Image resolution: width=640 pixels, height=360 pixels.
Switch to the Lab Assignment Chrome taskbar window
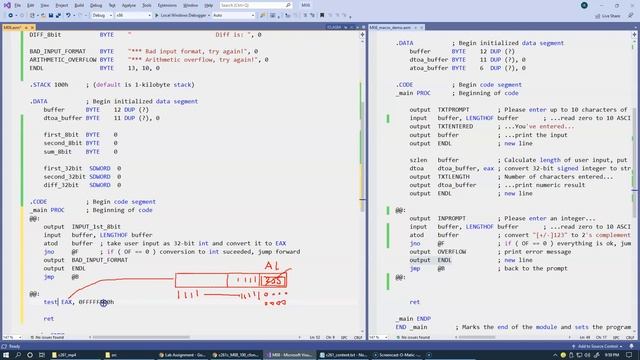(x=183, y=355)
